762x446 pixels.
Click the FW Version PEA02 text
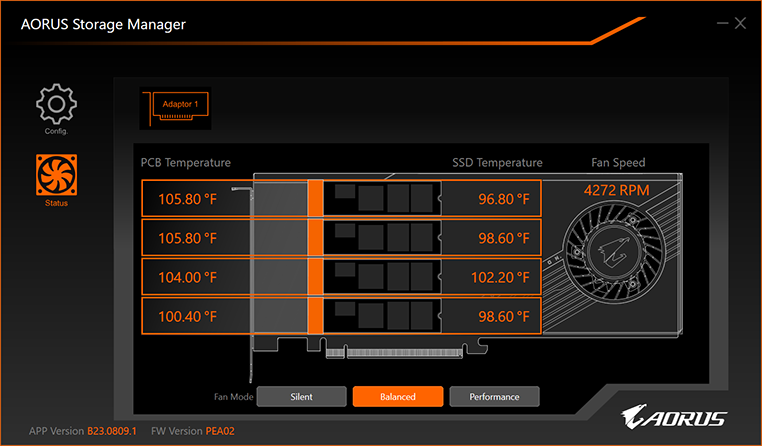193,430
